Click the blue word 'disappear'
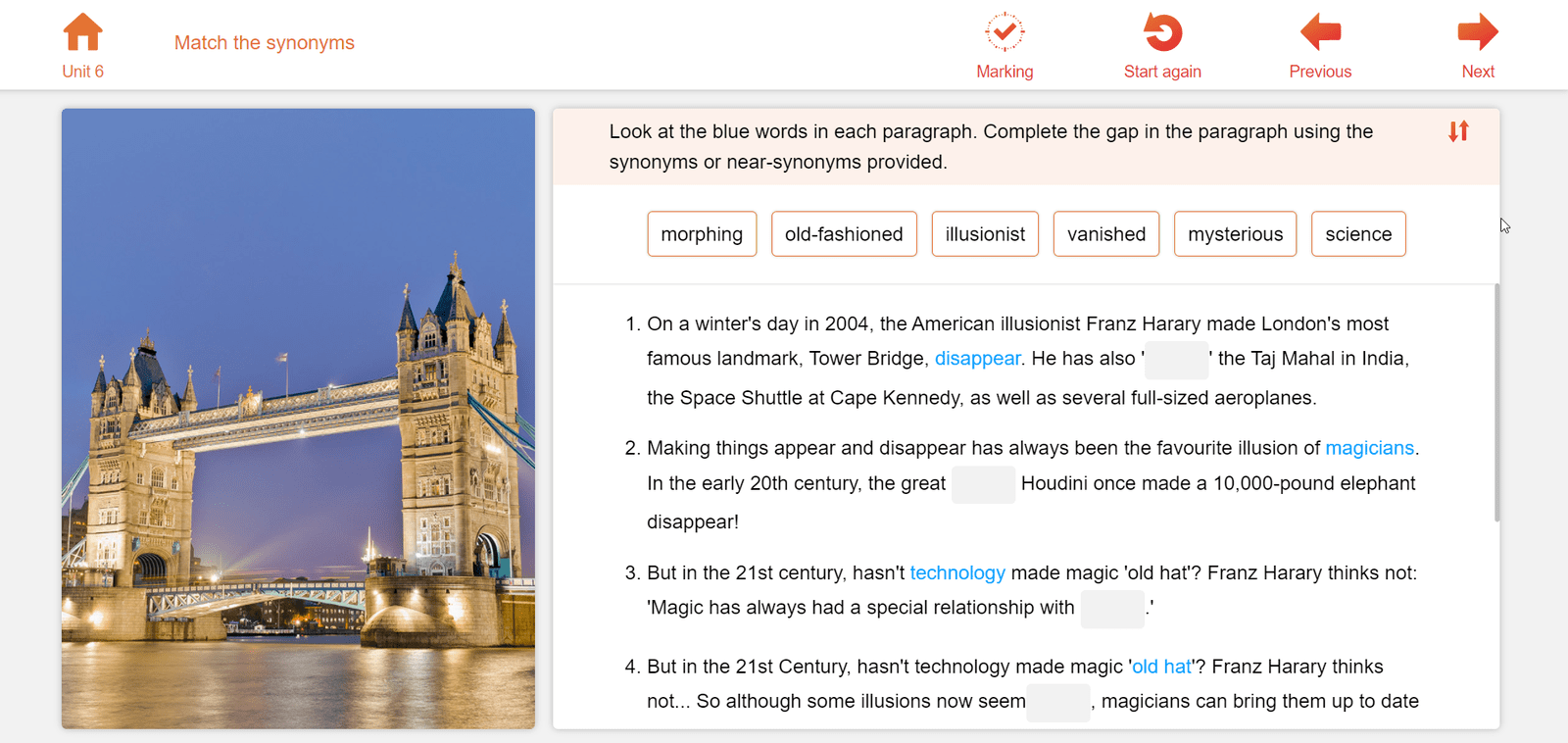Image resolution: width=1568 pixels, height=743 pixels. (x=977, y=359)
